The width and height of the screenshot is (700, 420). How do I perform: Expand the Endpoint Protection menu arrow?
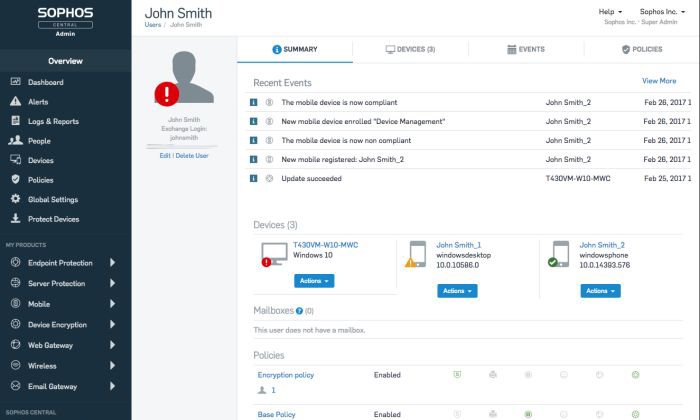point(112,262)
